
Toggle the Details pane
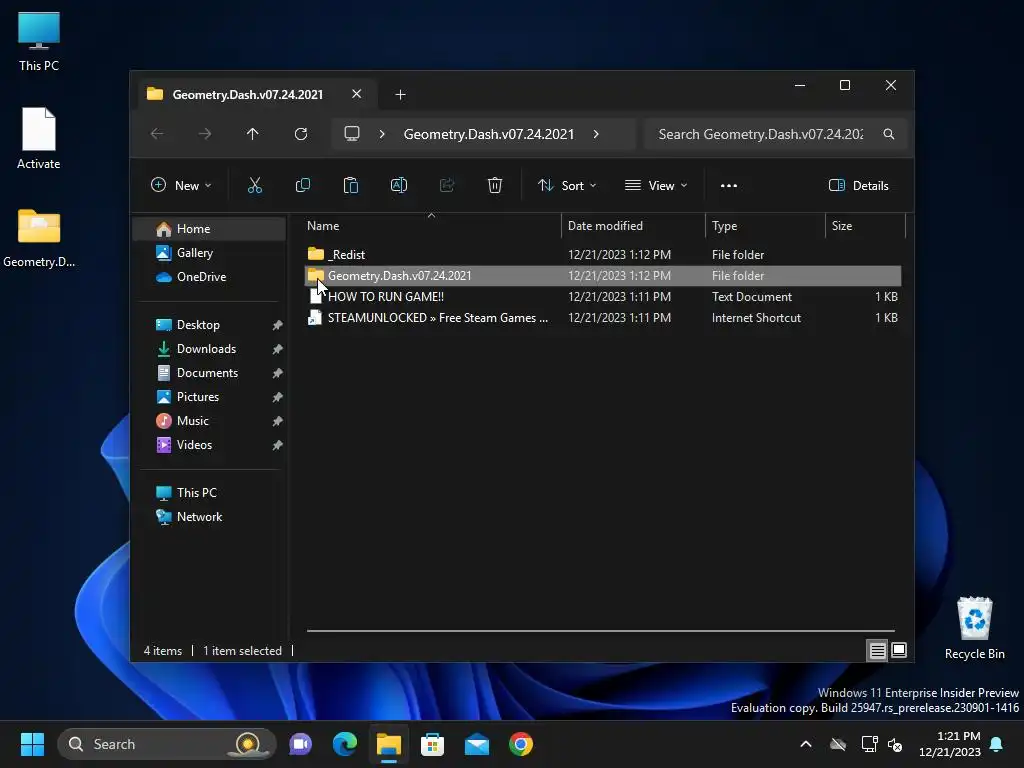pyautogui.click(x=859, y=185)
